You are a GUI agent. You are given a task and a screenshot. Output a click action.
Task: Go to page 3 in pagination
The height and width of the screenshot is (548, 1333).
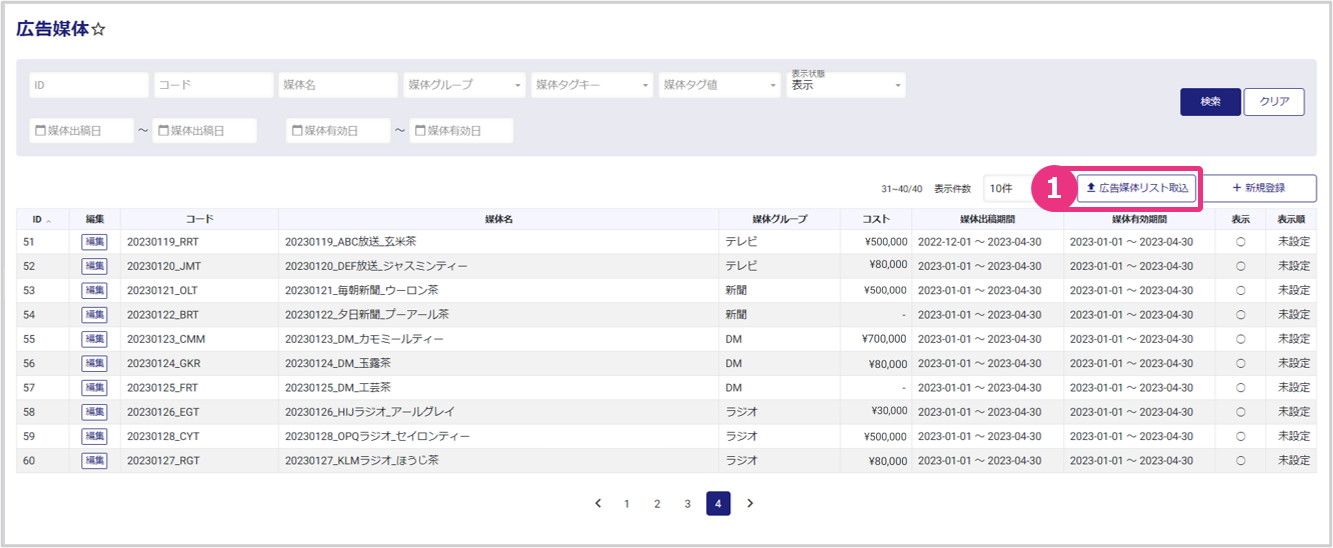687,503
